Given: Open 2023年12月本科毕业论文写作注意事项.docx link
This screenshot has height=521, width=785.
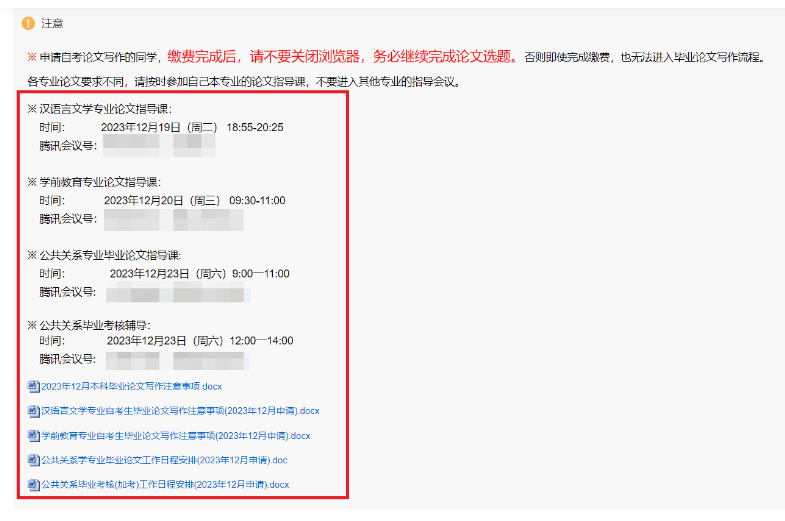Looking at the screenshot, I should point(132,386).
